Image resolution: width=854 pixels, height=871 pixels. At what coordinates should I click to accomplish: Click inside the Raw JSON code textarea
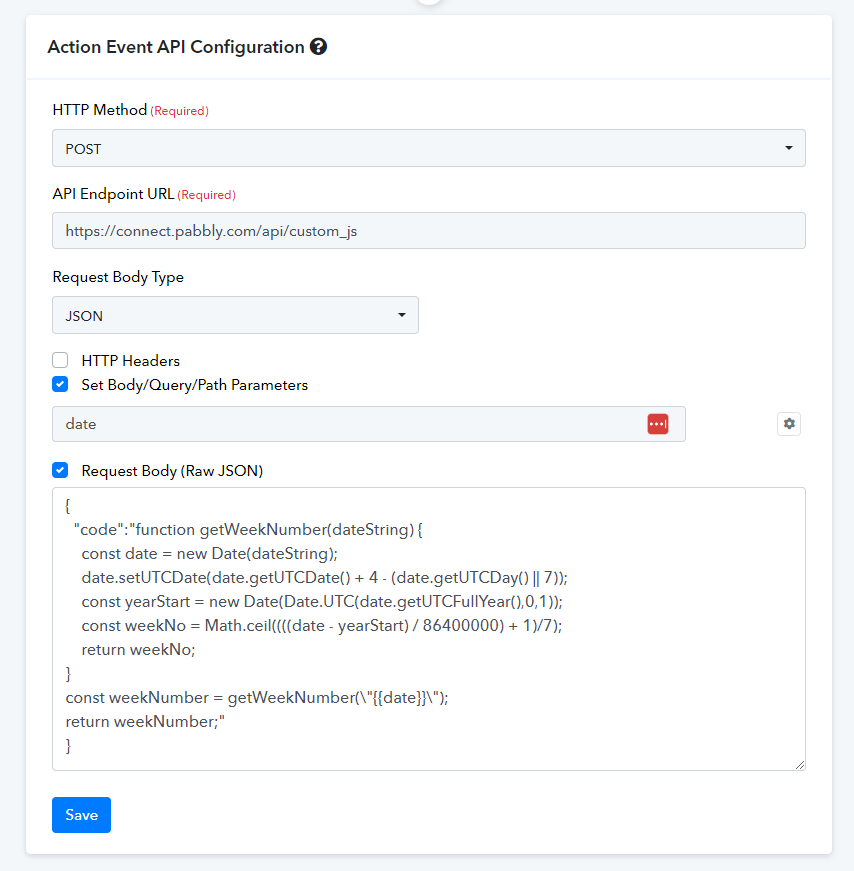pyautogui.click(x=428, y=629)
